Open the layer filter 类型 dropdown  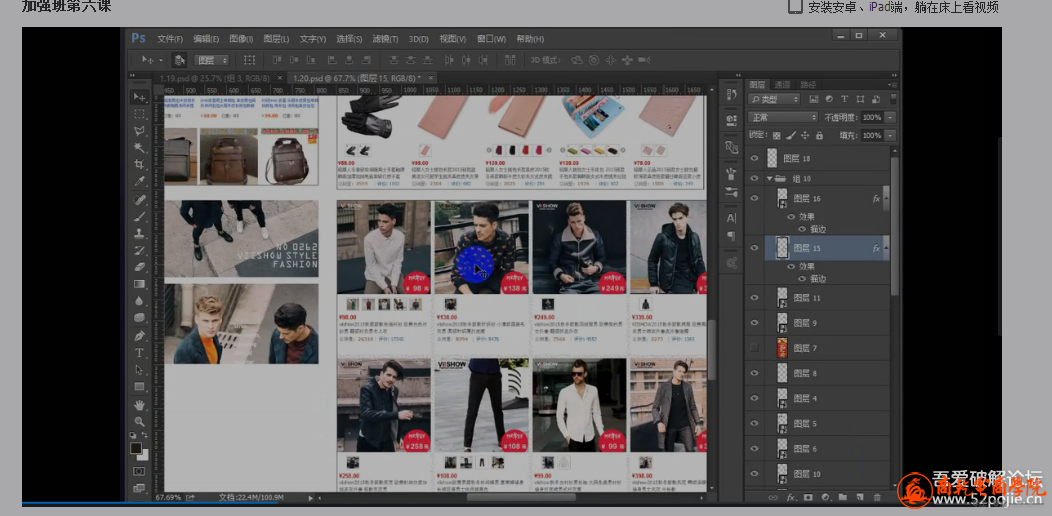click(775, 100)
